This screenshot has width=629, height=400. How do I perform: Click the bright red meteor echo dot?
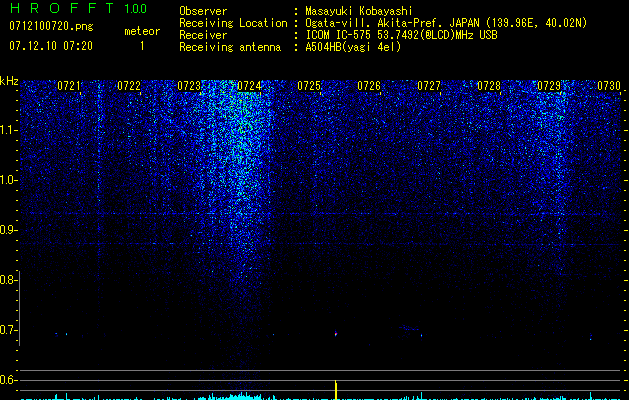pos(336,333)
